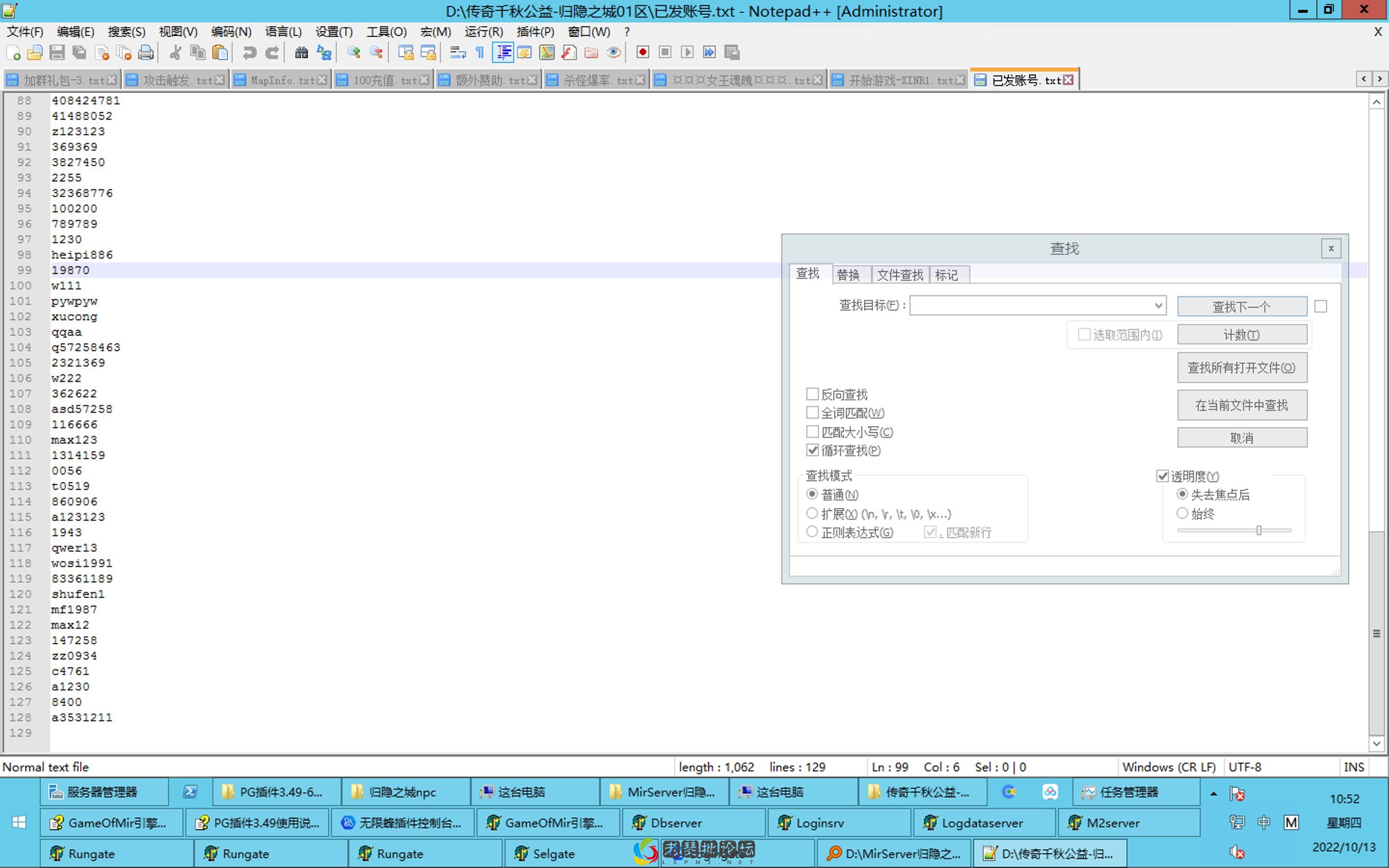Check the 全词匹配 checkbox
The height and width of the screenshot is (868, 1389).
pos(812,412)
